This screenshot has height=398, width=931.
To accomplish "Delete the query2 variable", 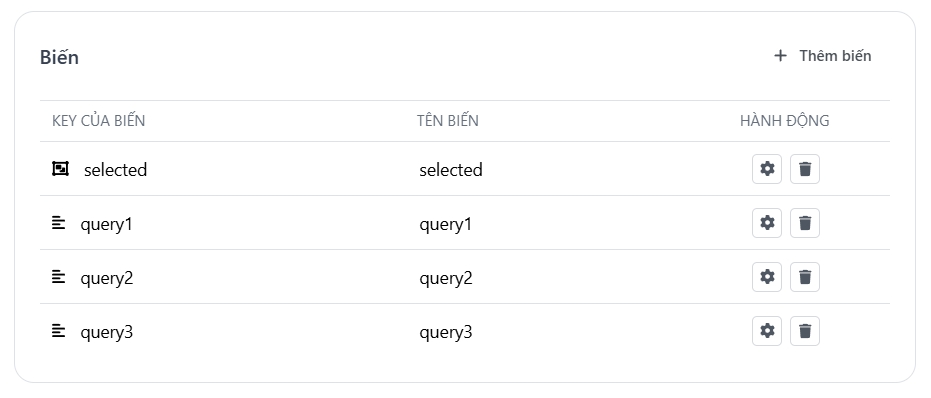I will coord(805,277).
